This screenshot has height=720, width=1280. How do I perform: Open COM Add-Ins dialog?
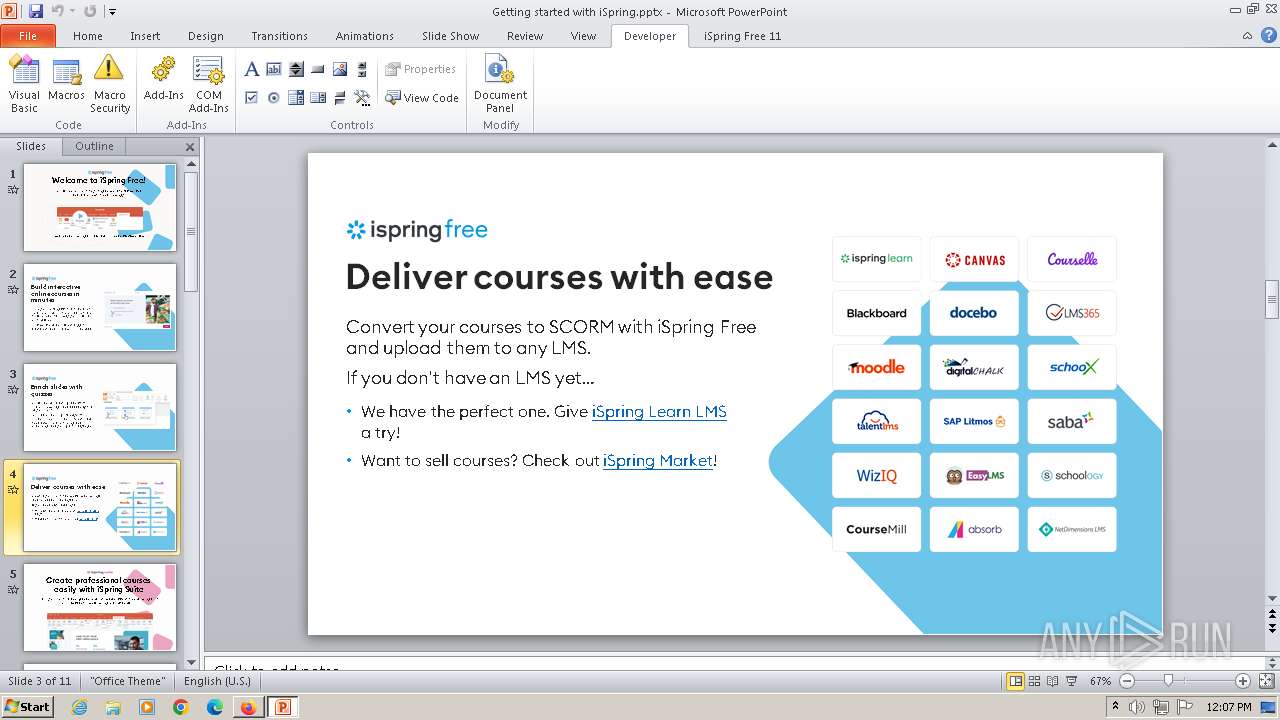208,84
